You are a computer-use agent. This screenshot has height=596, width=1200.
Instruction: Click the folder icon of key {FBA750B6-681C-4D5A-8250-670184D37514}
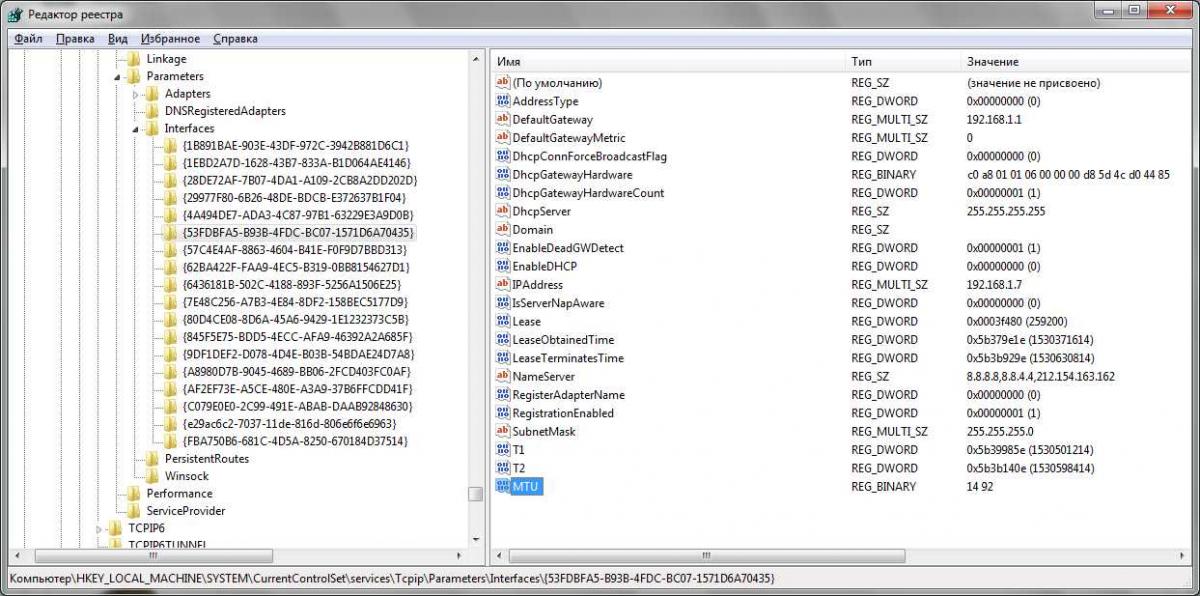[x=171, y=441]
